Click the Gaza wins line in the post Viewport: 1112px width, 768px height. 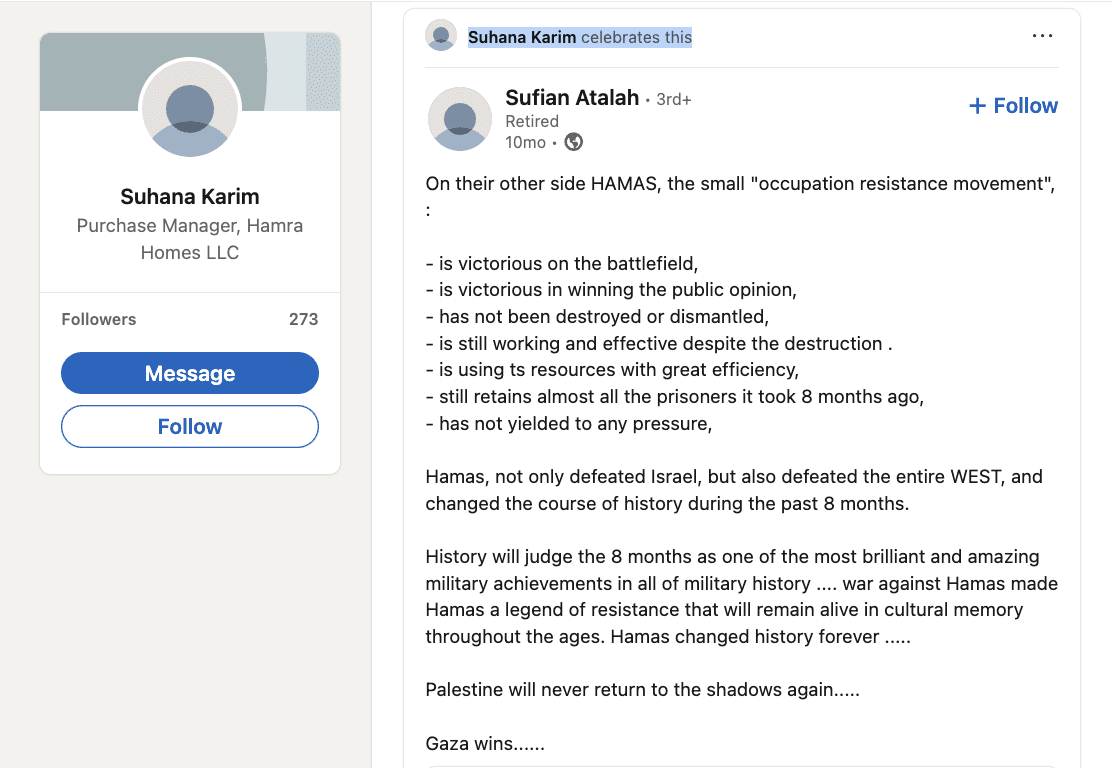(485, 743)
